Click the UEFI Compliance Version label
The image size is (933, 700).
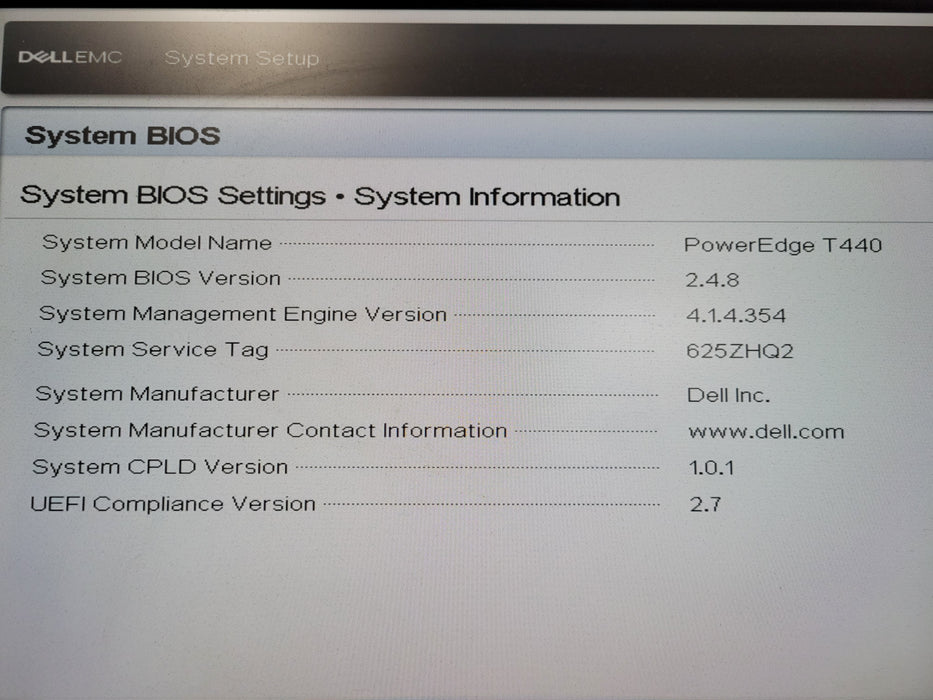pyautogui.click(x=173, y=504)
